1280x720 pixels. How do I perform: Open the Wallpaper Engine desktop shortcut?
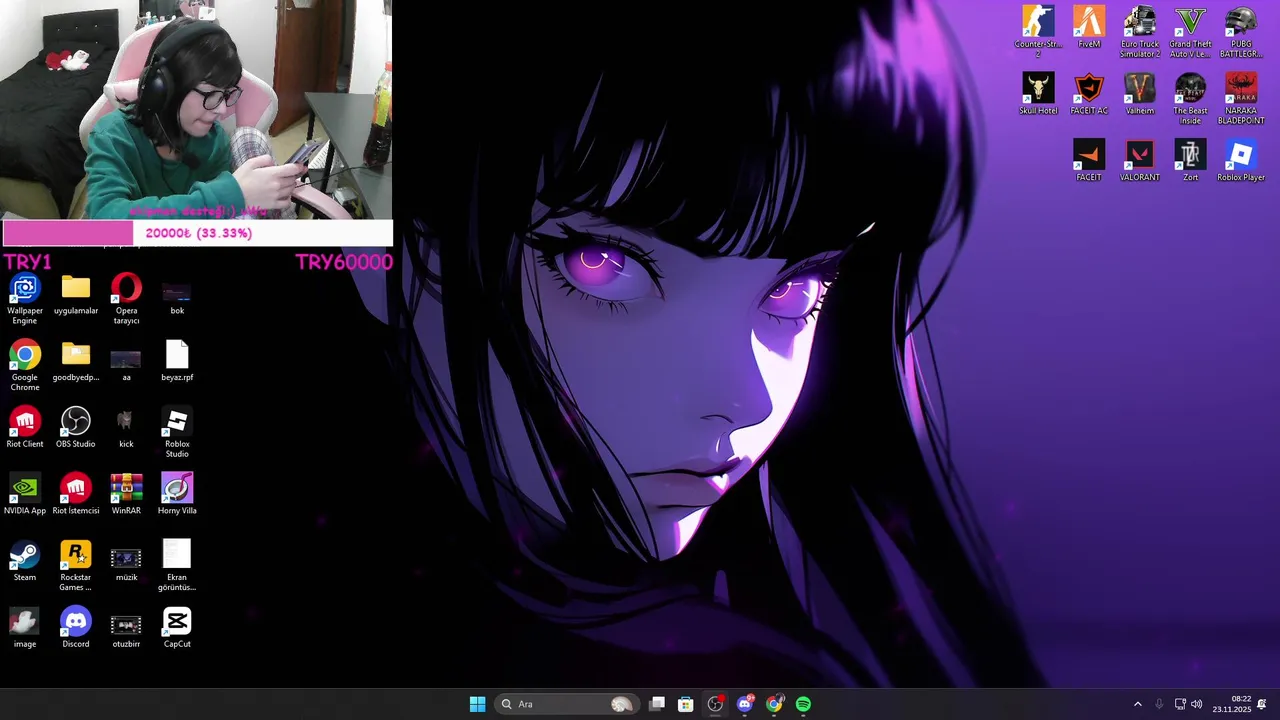point(25,300)
